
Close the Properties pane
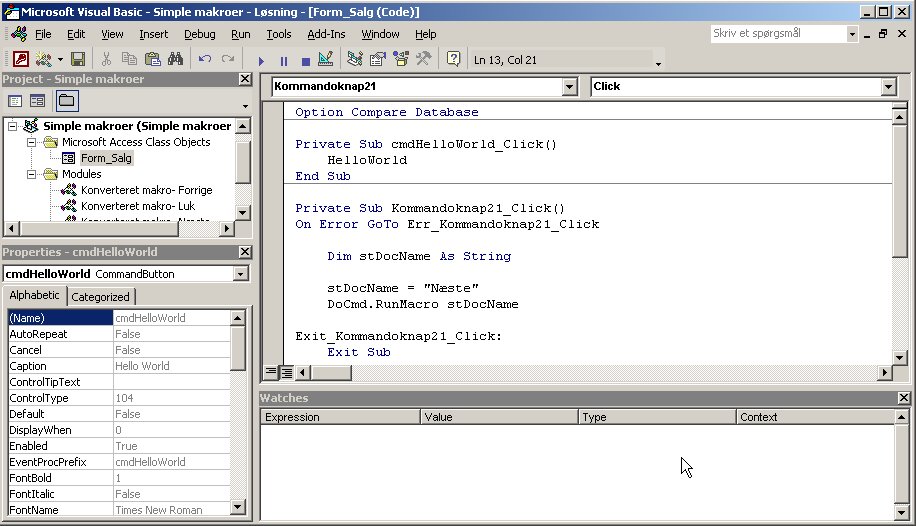coord(245,252)
